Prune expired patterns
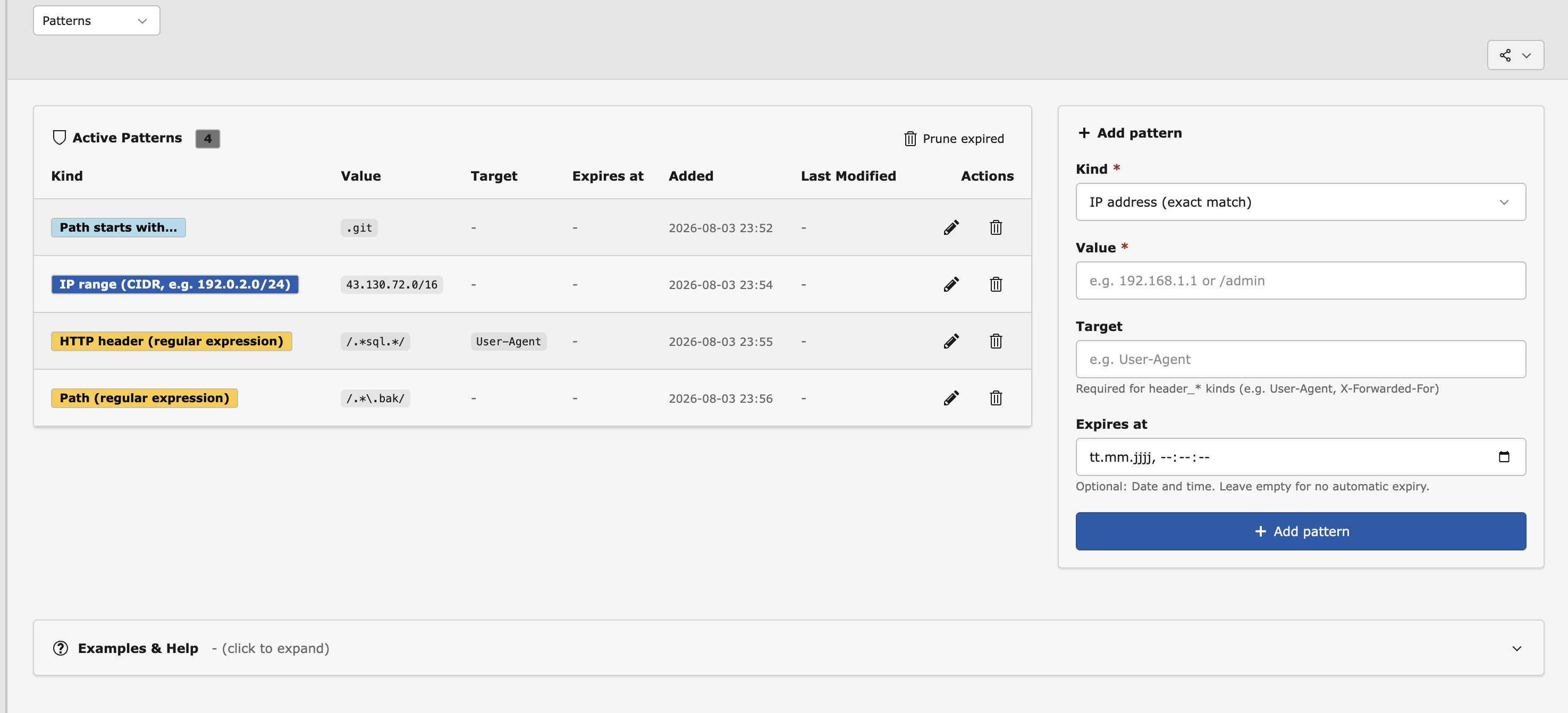Screen dimensions: 1568x713 pos(954,139)
